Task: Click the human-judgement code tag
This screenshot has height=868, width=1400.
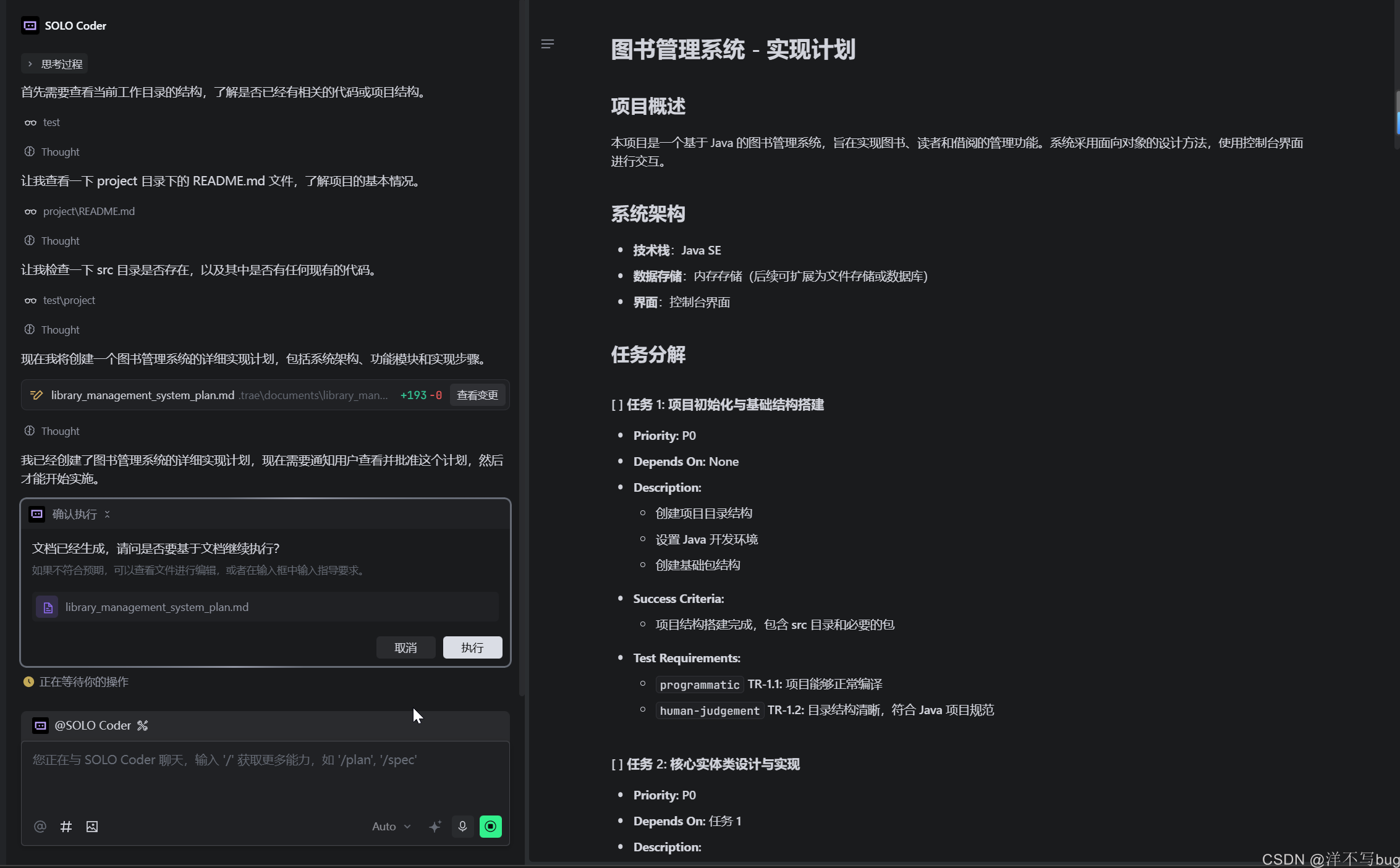Action: [710, 710]
